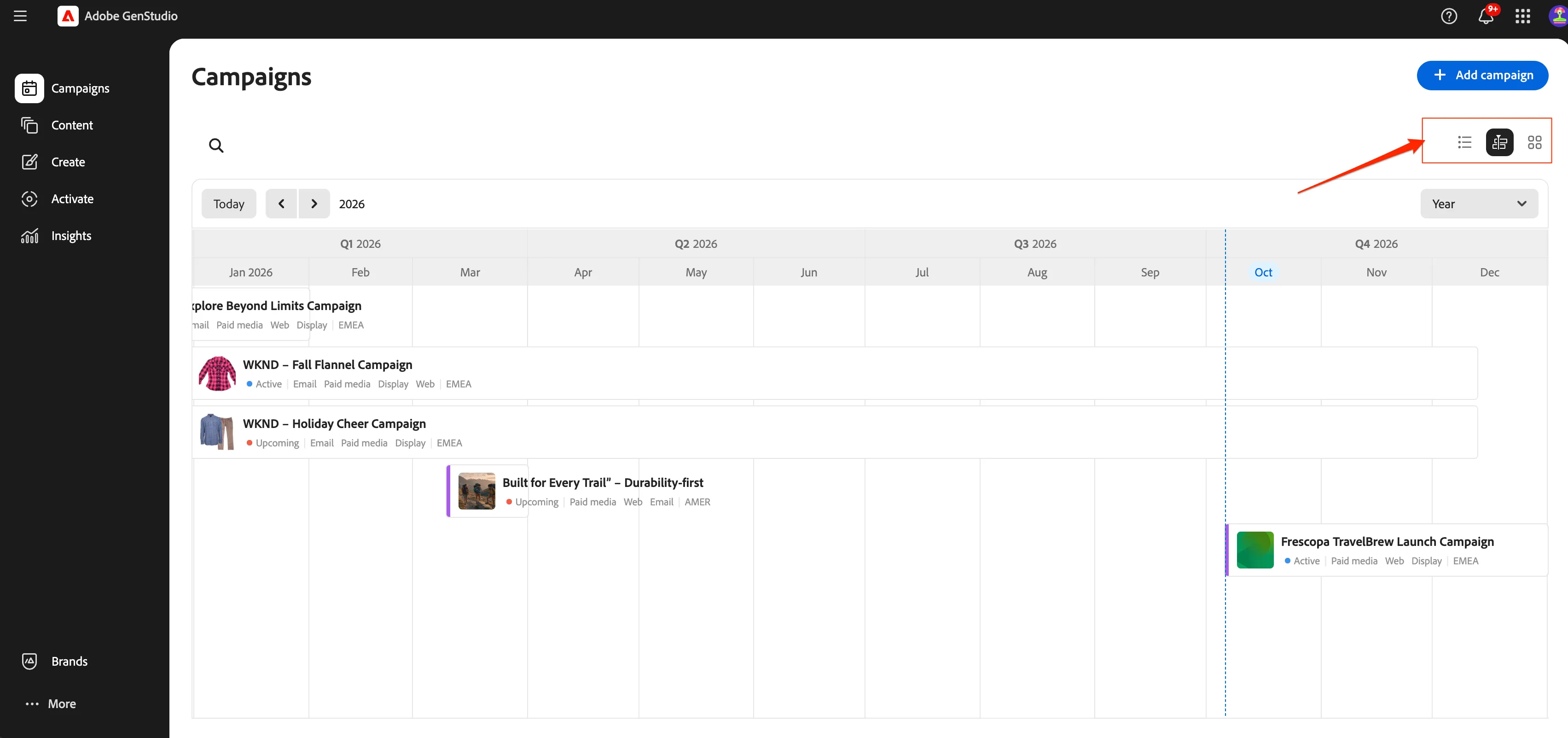Open the Year range dropdown
The image size is (1568, 738).
click(x=1479, y=204)
